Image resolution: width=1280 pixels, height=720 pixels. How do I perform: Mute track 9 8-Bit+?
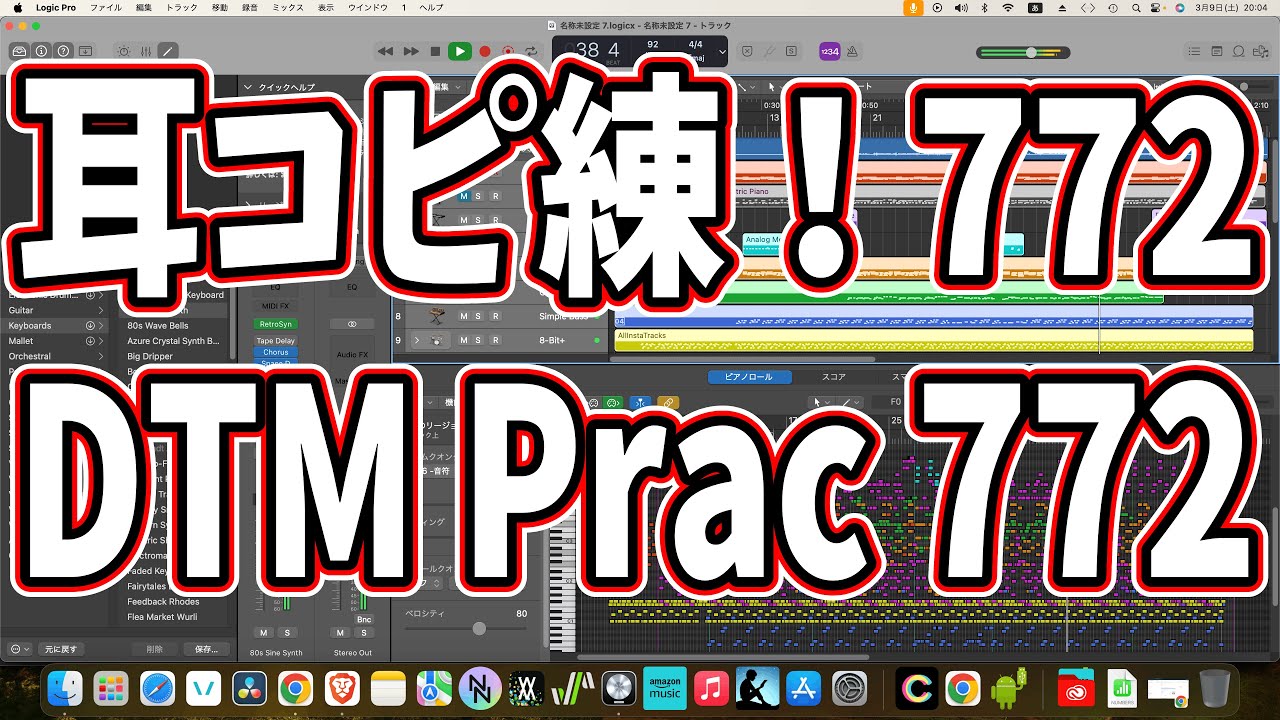463,340
